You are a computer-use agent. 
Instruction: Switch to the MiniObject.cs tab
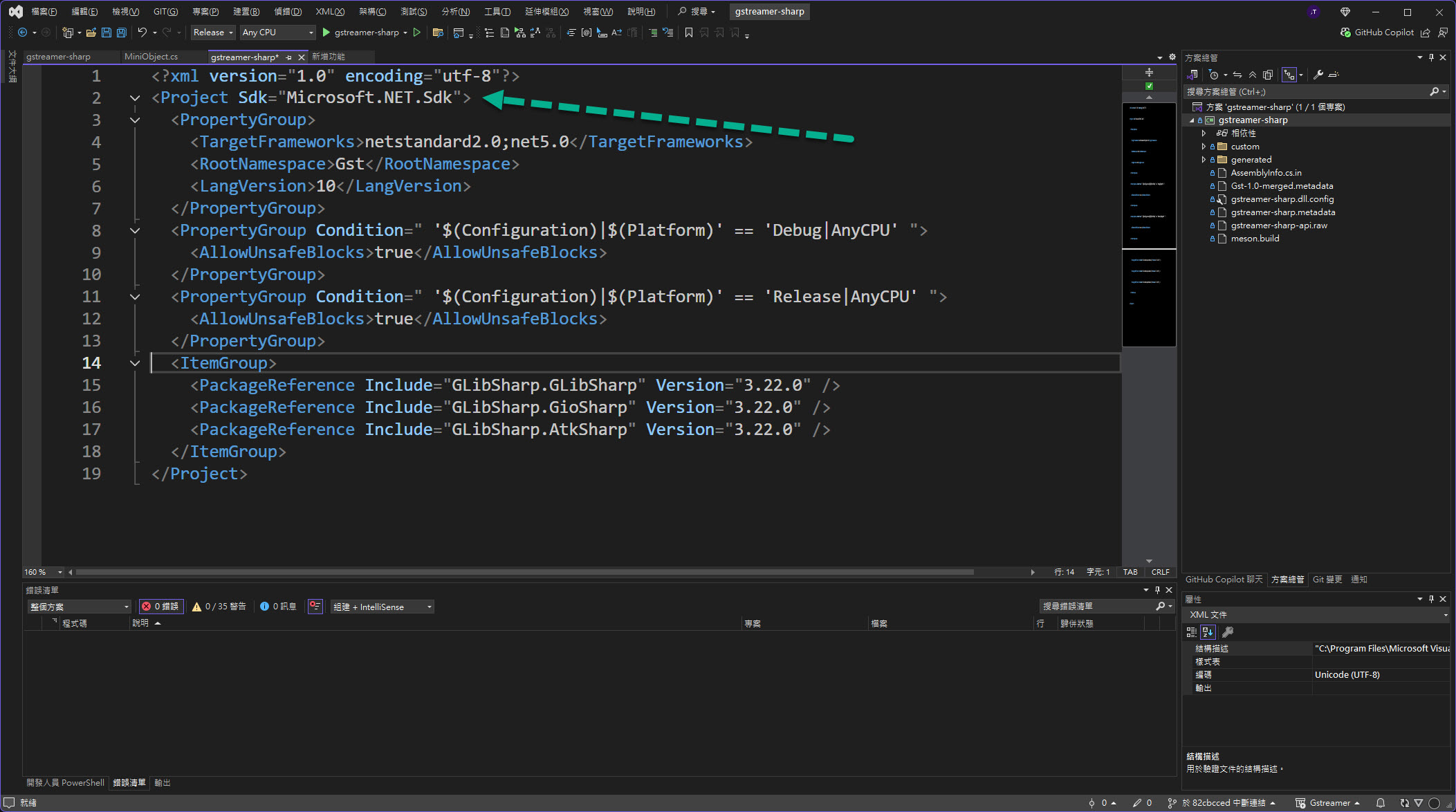click(x=151, y=57)
